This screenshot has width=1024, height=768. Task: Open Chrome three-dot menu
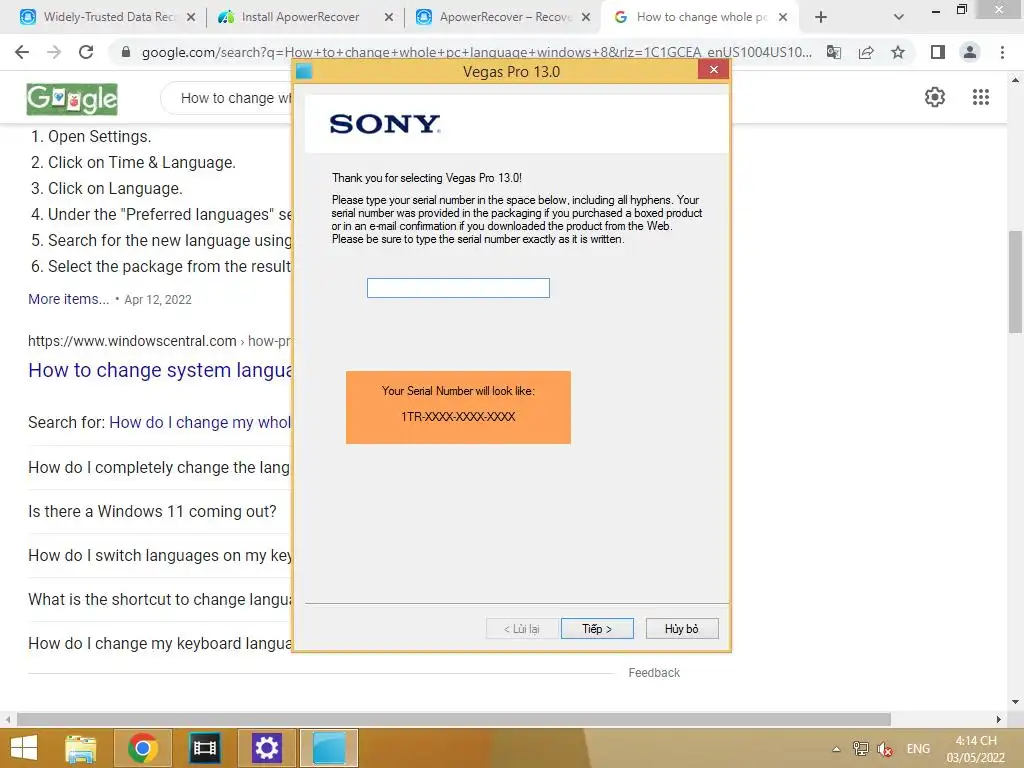(x=1002, y=52)
